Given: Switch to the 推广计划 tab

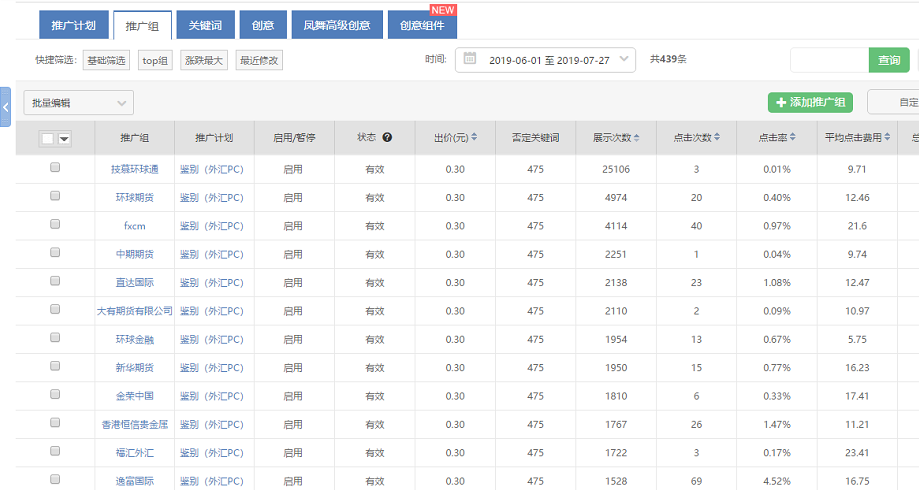Looking at the screenshot, I should tap(73, 25).
